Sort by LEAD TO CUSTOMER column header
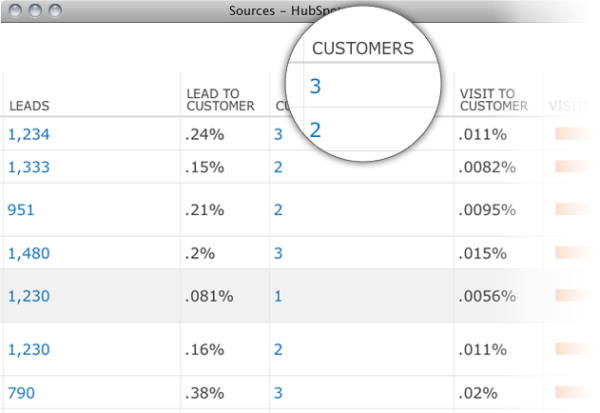 pos(220,99)
